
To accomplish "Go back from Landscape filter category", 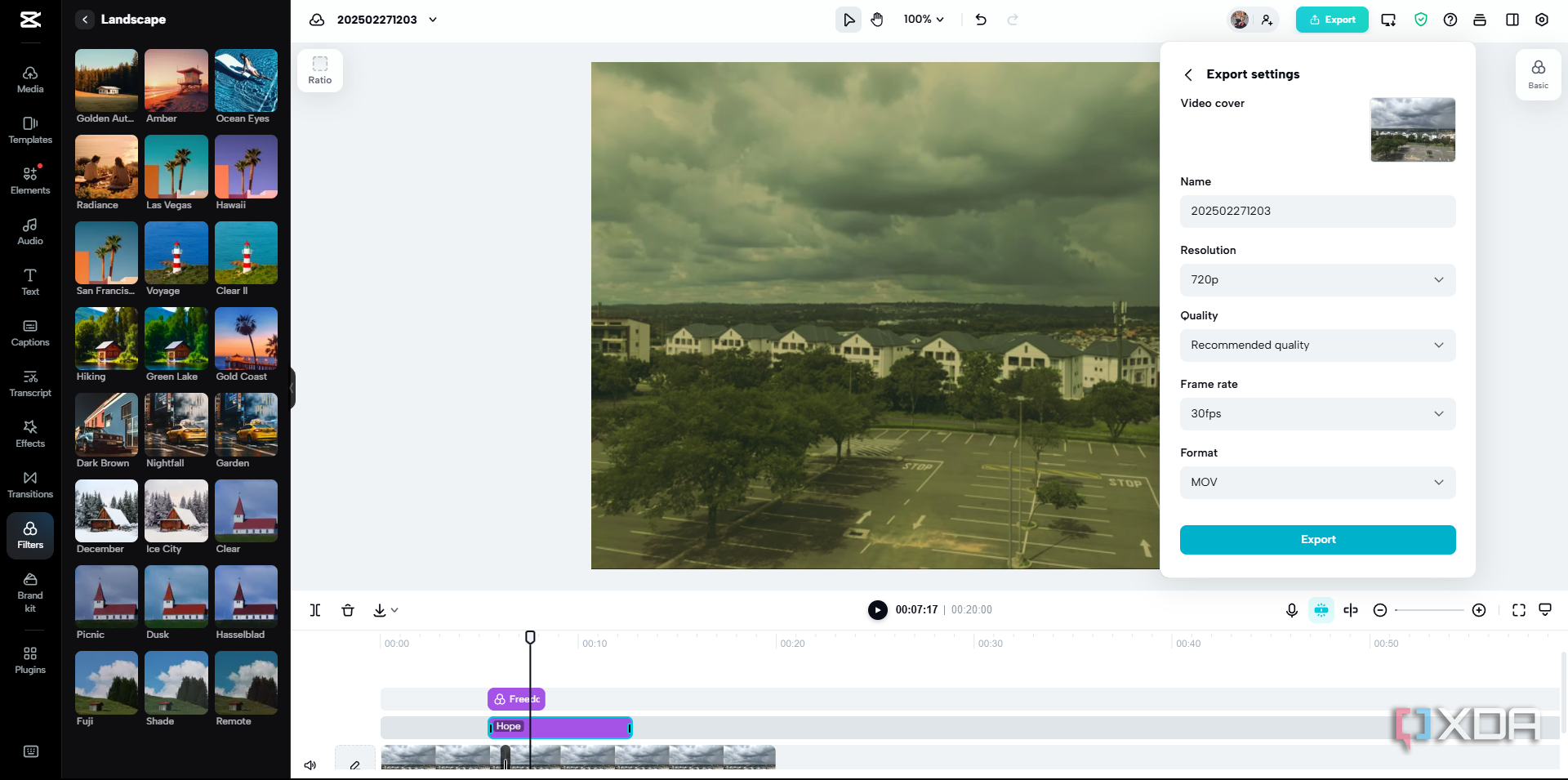I will pyautogui.click(x=85, y=20).
